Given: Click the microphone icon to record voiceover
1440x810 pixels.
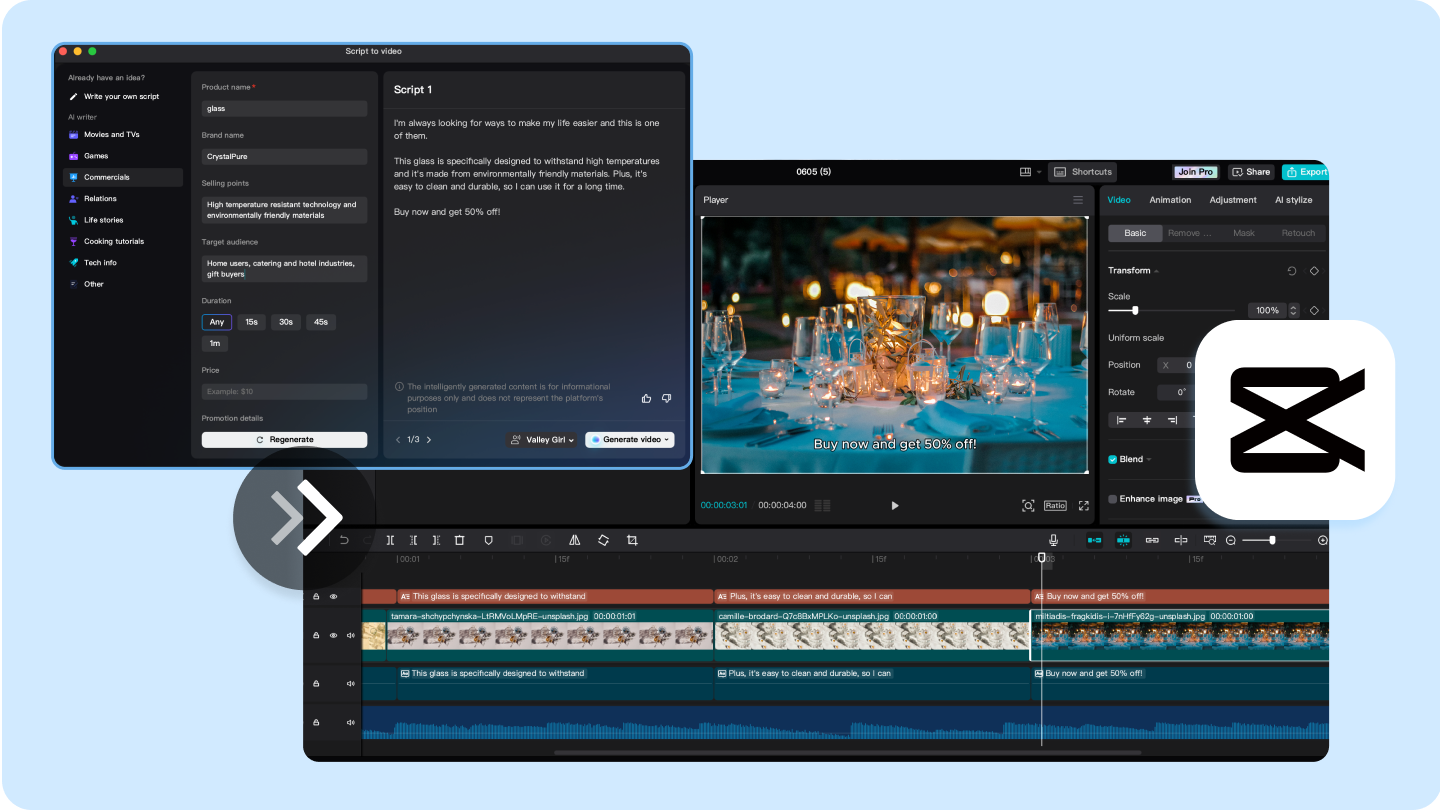Looking at the screenshot, I should (x=1053, y=540).
